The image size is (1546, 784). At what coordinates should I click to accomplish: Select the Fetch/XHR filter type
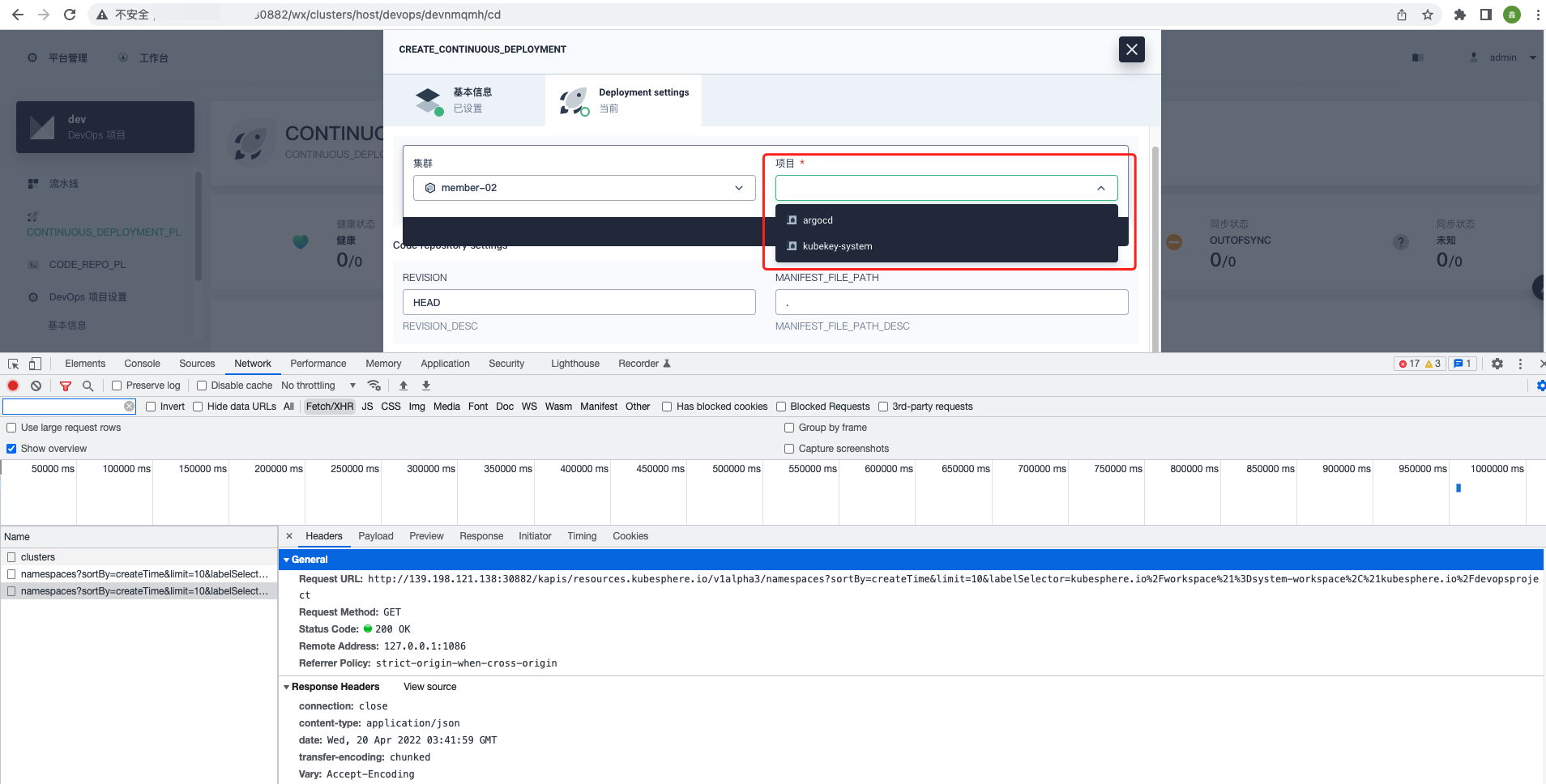330,407
